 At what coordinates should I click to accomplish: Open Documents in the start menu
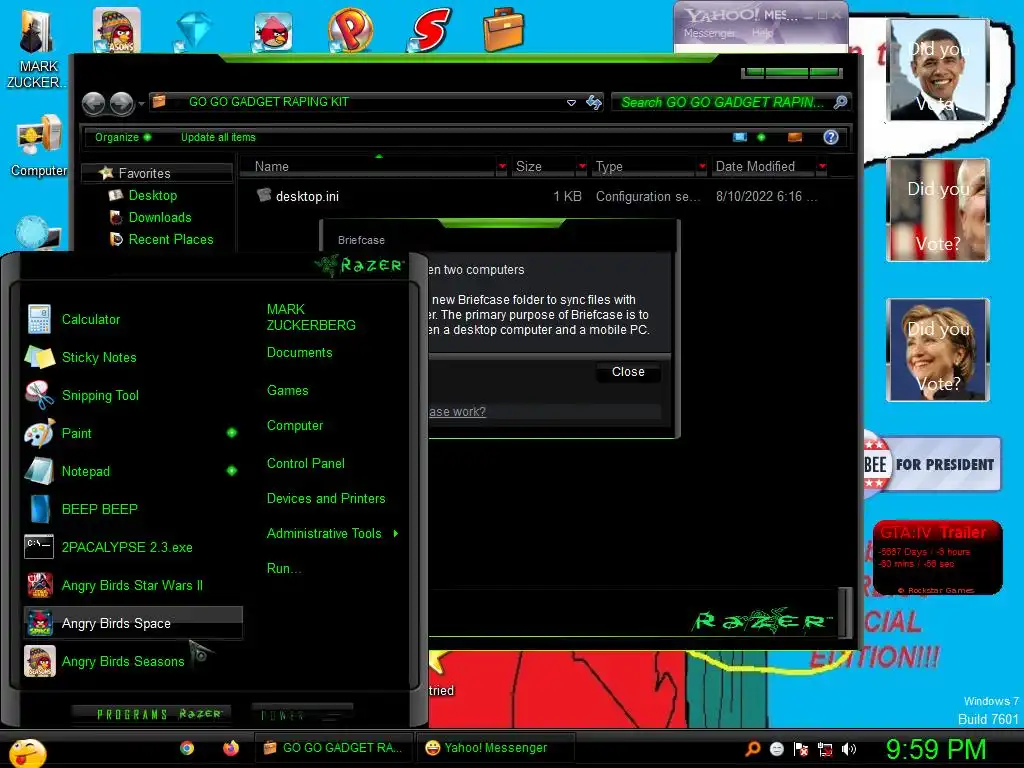click(300, 353)
